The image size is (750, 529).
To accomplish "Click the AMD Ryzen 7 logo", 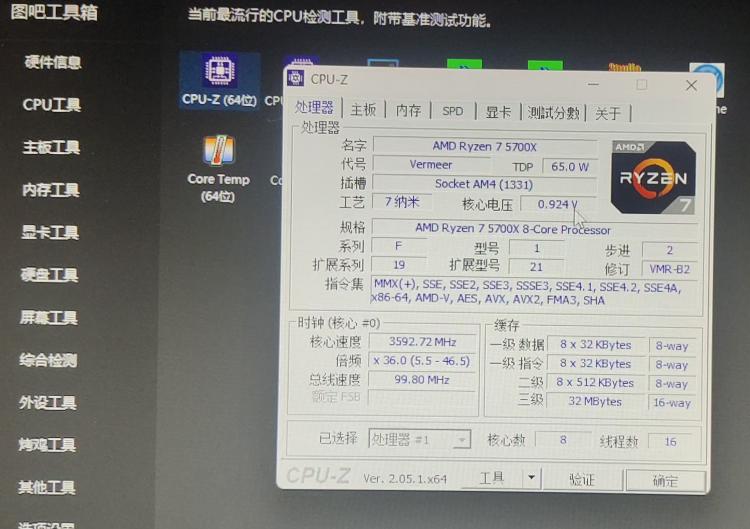I will coord(653,177).
